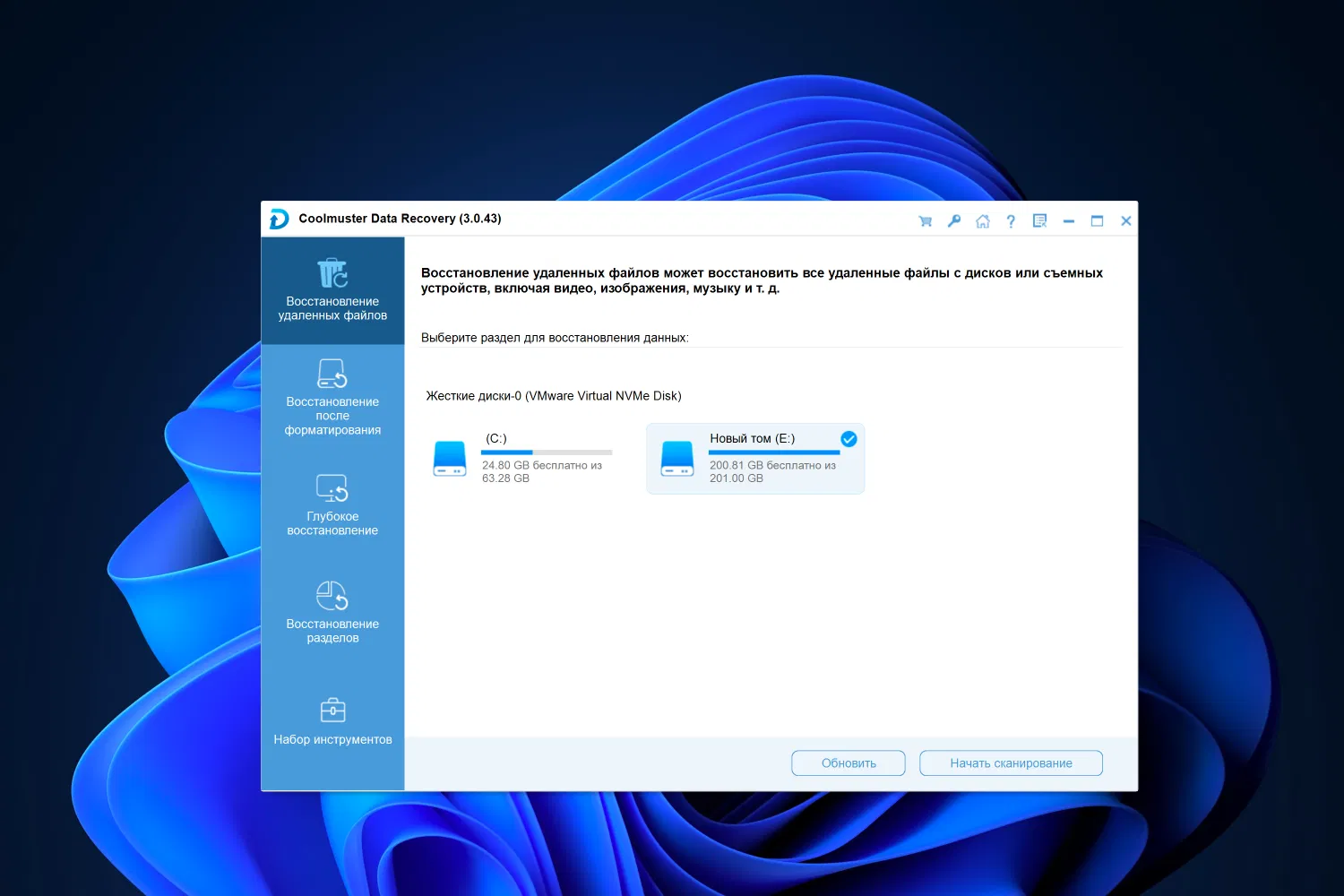
Task: Select the (C:) drive icon
Action: point(450,459)
